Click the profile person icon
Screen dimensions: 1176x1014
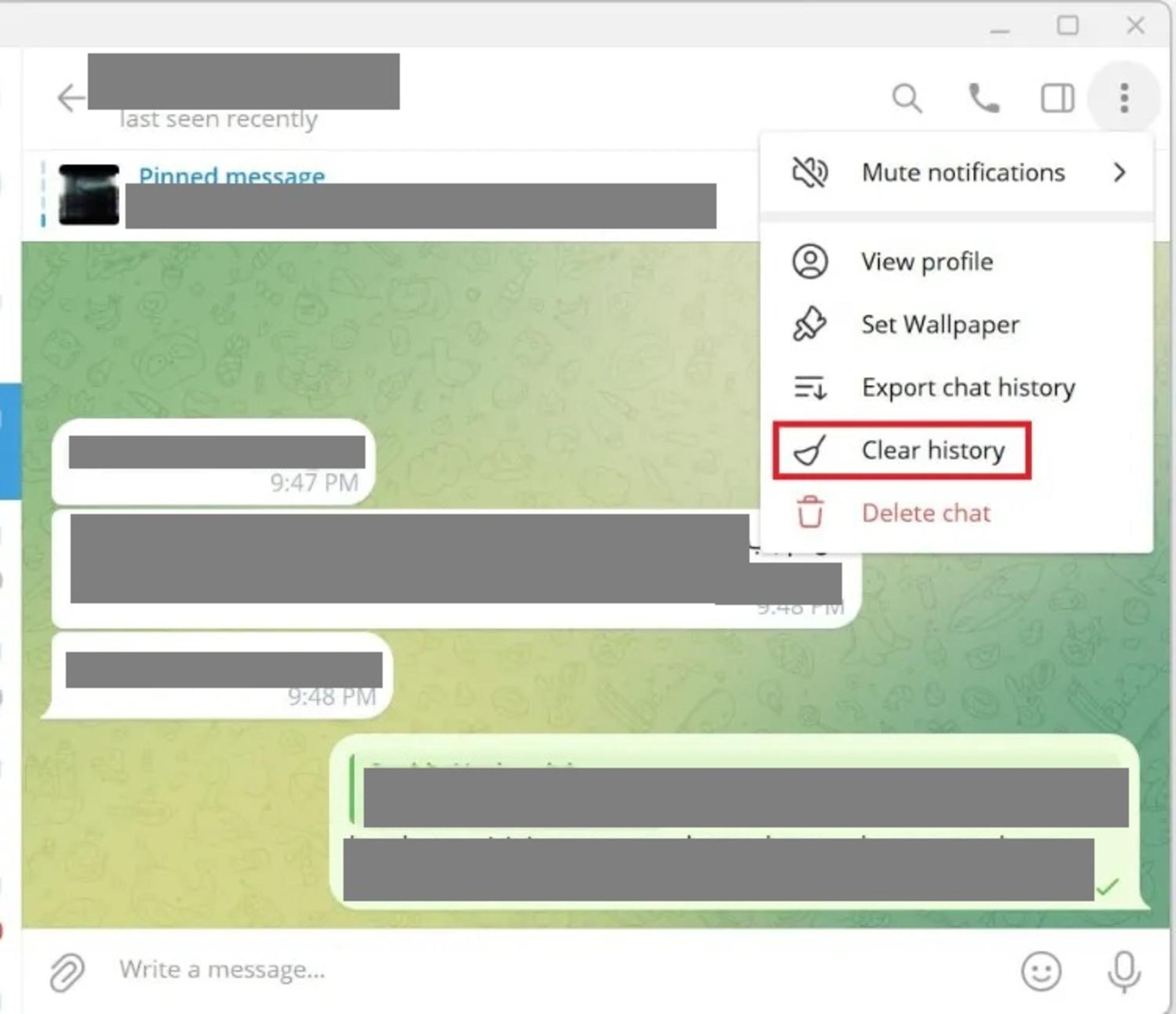point(810,262)
